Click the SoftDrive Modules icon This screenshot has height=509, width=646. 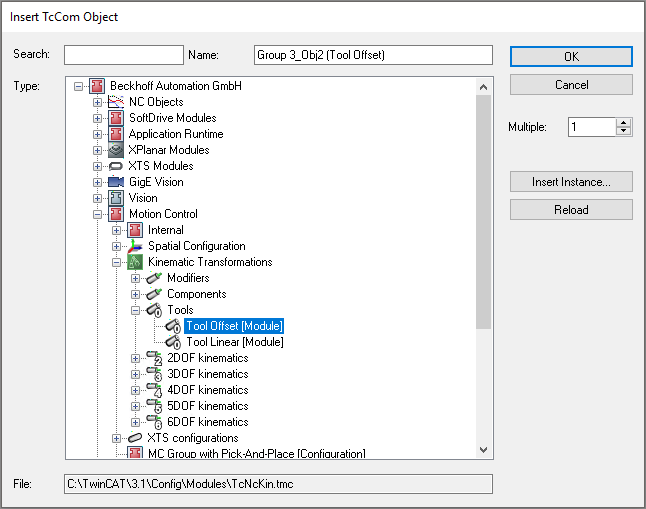tap(116, 118)
